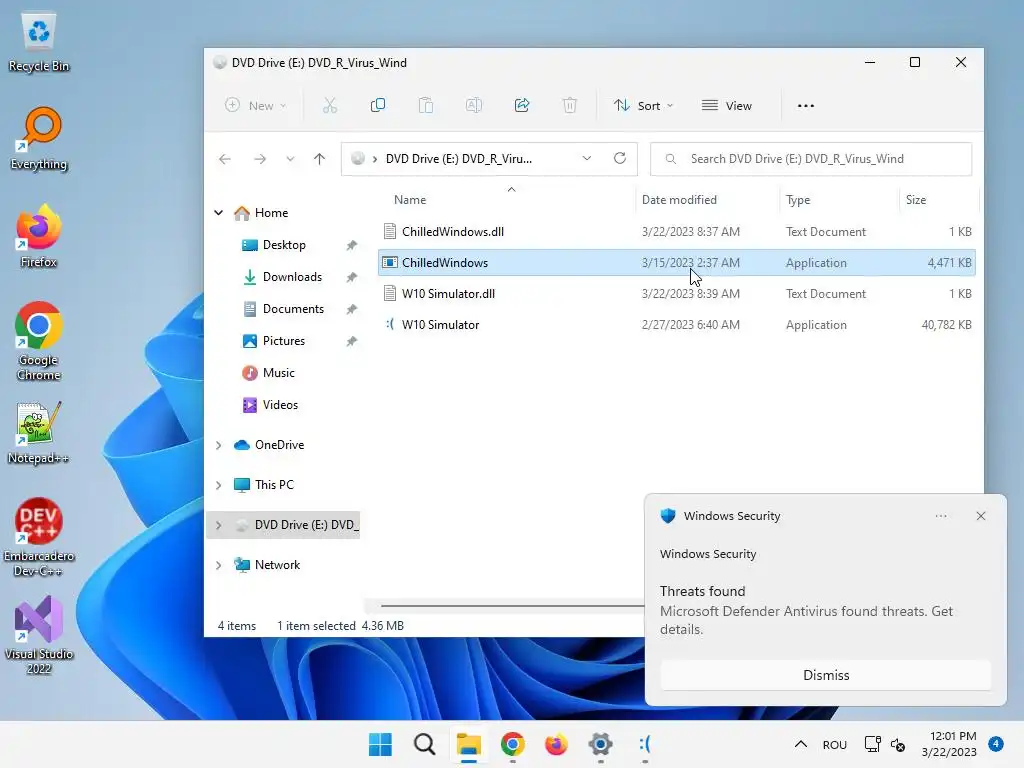Image resolution: width=1024 pixels, height=768 pixels.
Task: Go up one folder level arrow
Action: click(x=319, y=159)
